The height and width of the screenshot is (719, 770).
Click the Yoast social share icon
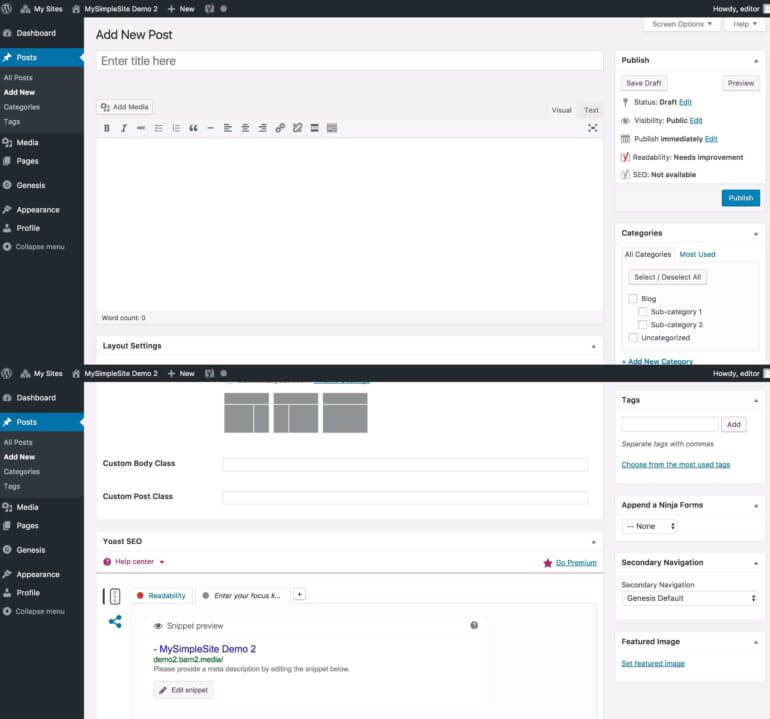click(115, 621)
